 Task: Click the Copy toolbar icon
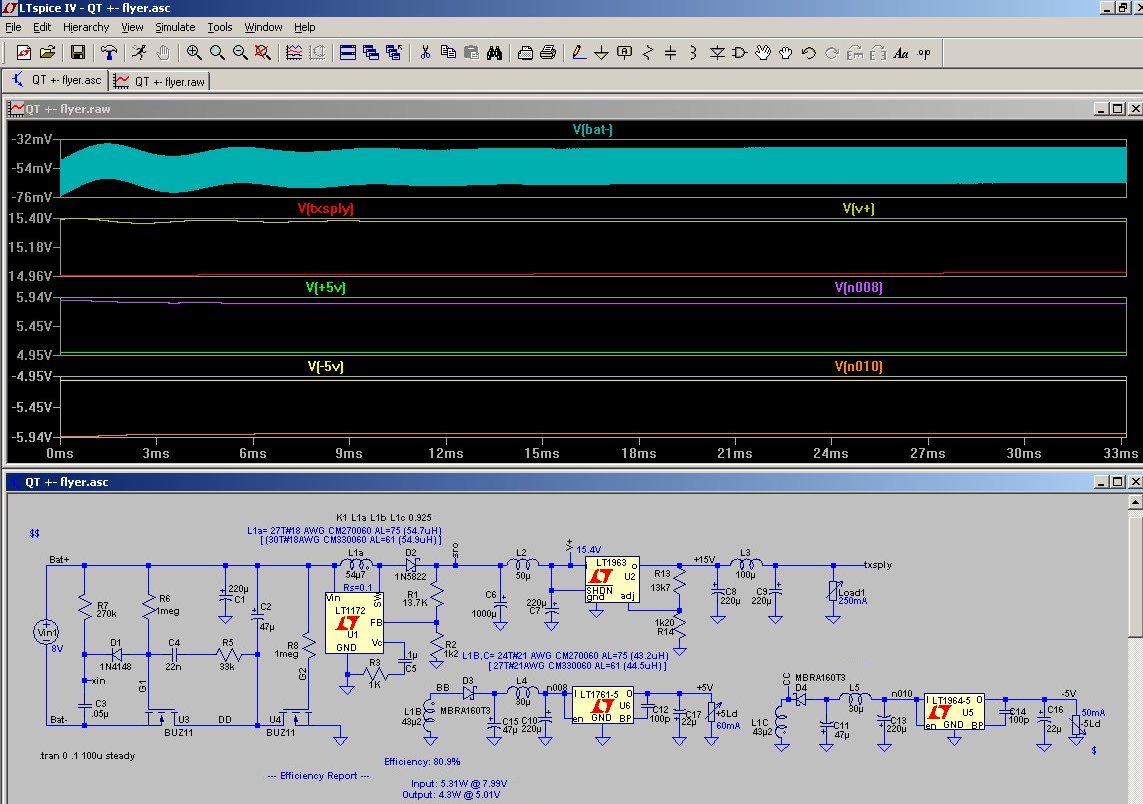point(448,52)
